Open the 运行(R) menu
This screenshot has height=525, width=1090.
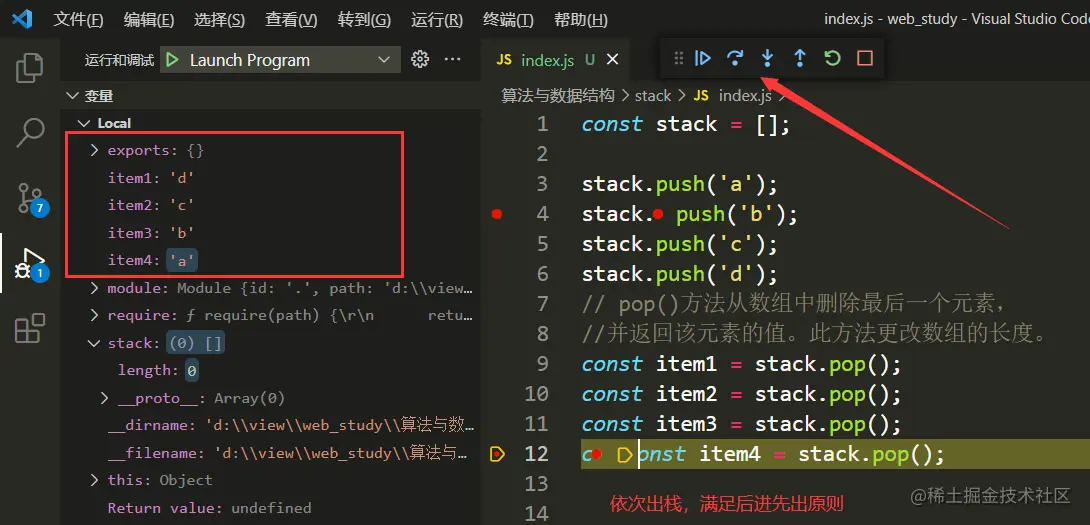click(437, 19)
